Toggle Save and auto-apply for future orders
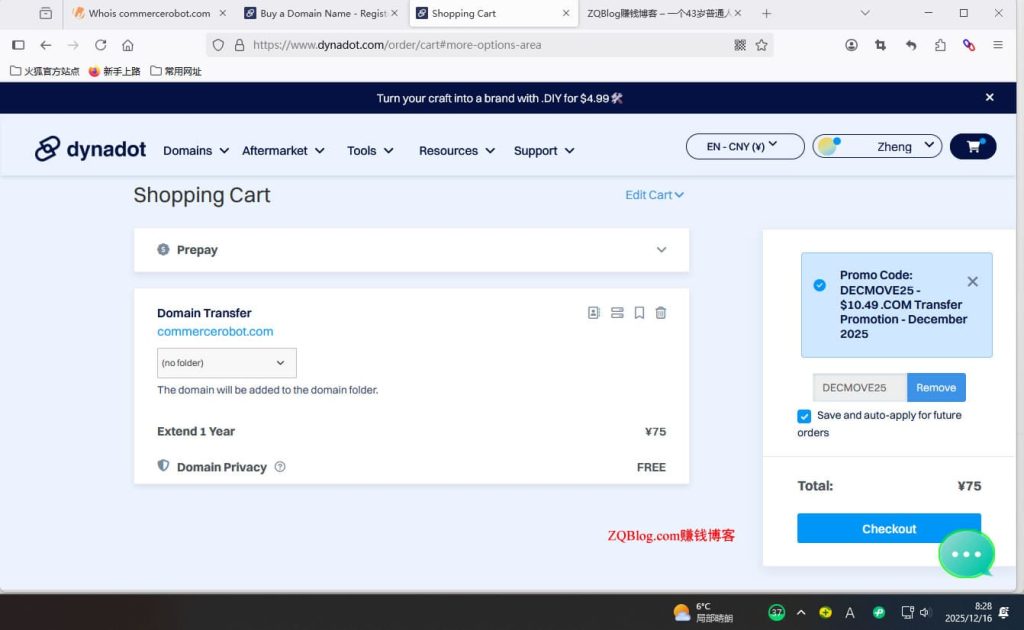Image resolution: width=1024 pixels, height=630 pixels. [804, 416]
